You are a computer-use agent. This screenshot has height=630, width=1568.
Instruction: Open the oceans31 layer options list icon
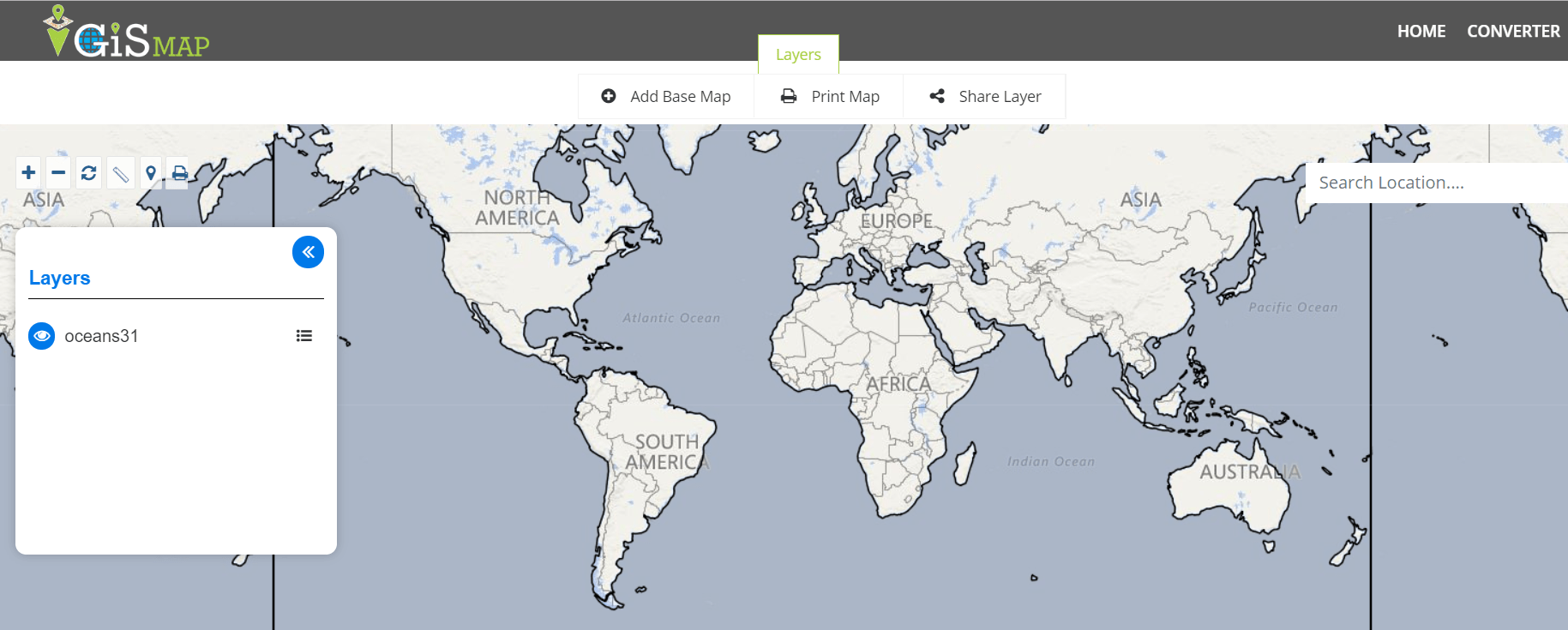click(x=303, y=336)
